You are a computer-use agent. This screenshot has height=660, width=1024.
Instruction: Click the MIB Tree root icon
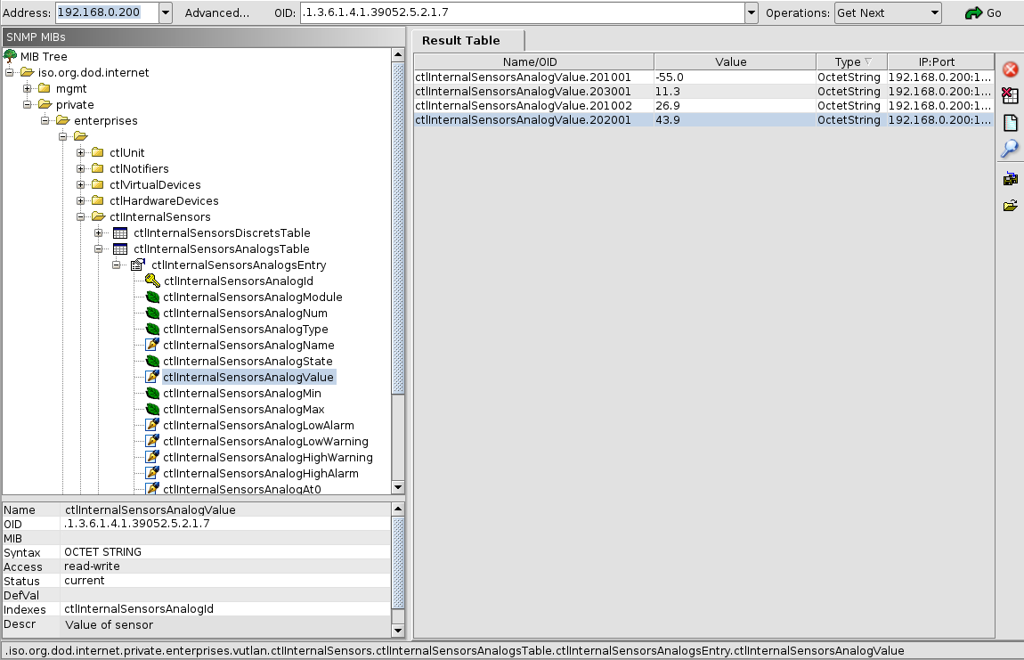[10, 56]
